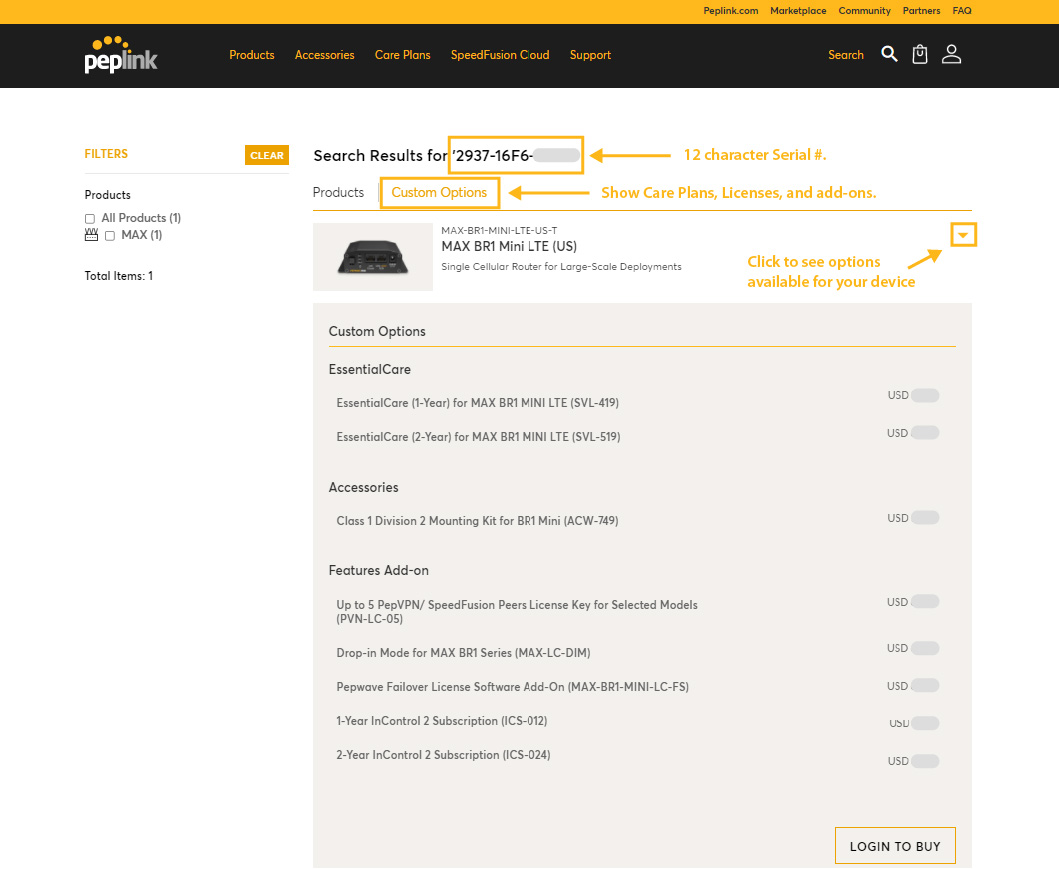Screen dimensions: 1059x869
Task: Select PepVPN/SpeedFusion Peers License Key option
Action: pyautogui.click(x=517, y=612)
